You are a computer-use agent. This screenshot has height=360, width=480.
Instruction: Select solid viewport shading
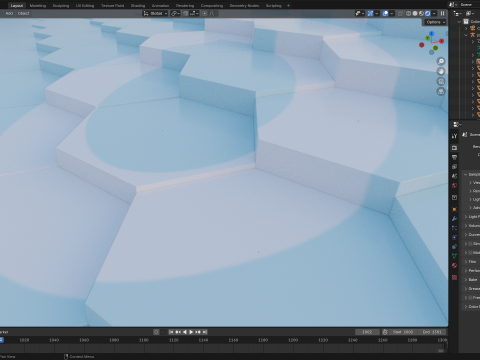[415, 13]
